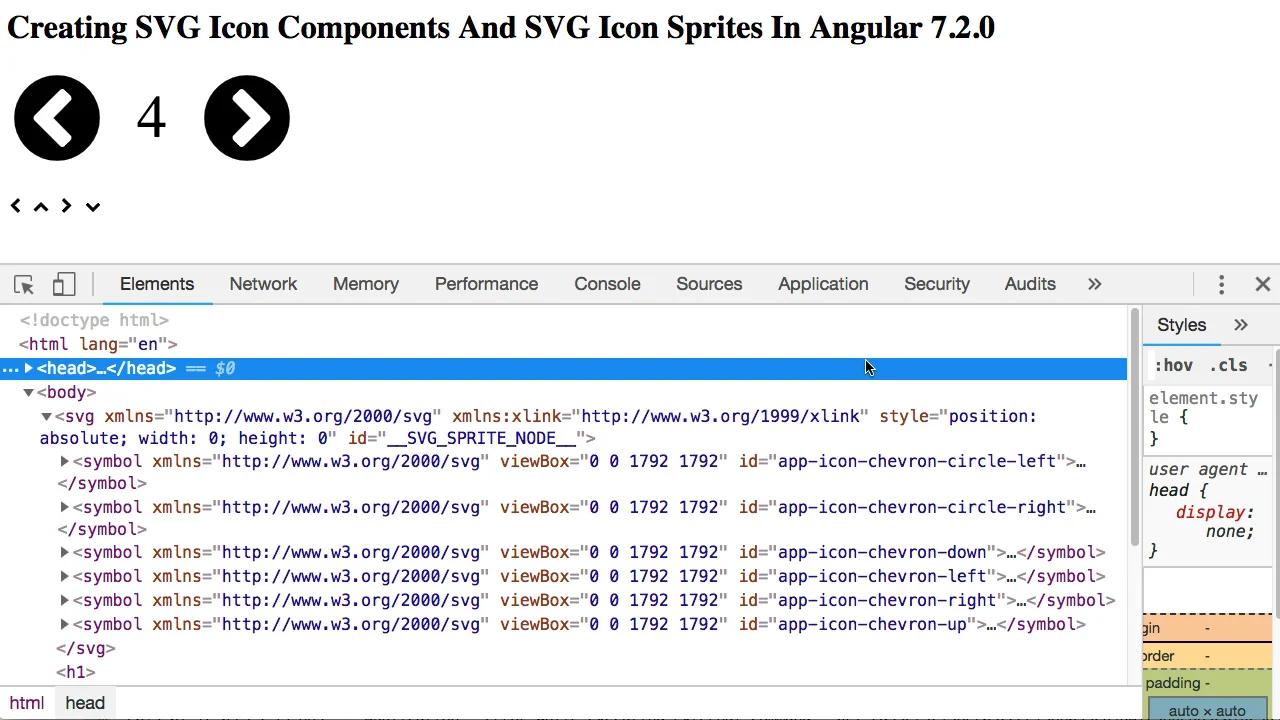
Task: Toggle the :hov element state panel
Action: click(1174, 365)
